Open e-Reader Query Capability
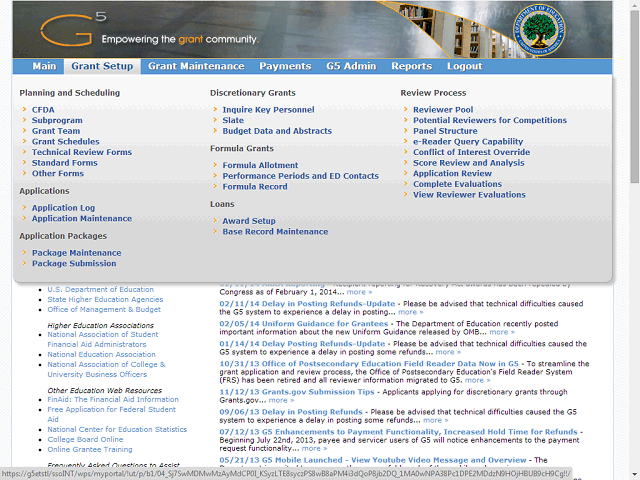Viewport: 640px width, 480px height. [x=468, y=142]
